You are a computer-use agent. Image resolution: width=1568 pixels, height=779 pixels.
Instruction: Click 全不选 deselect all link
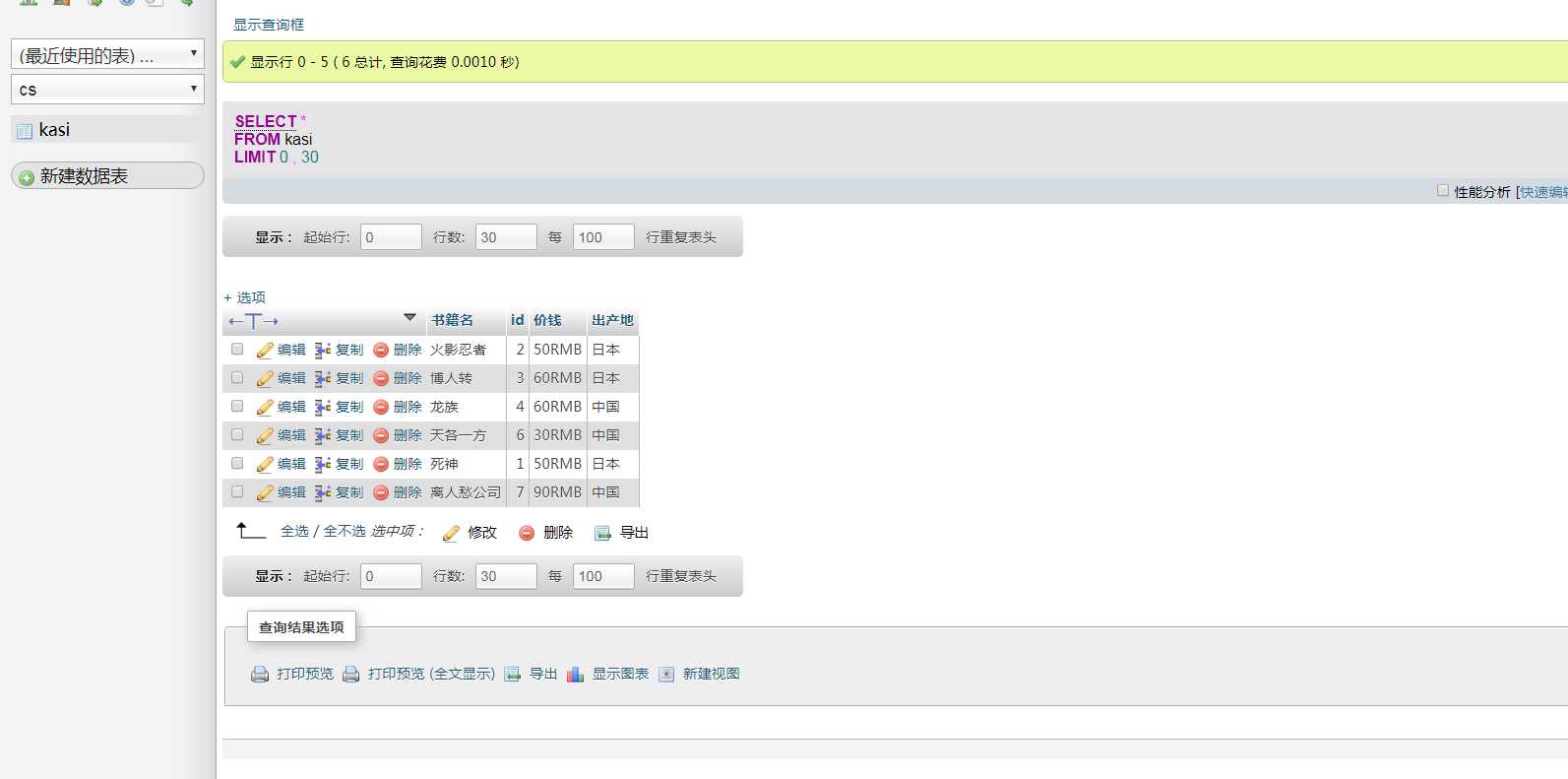click(x=345, y=531)
